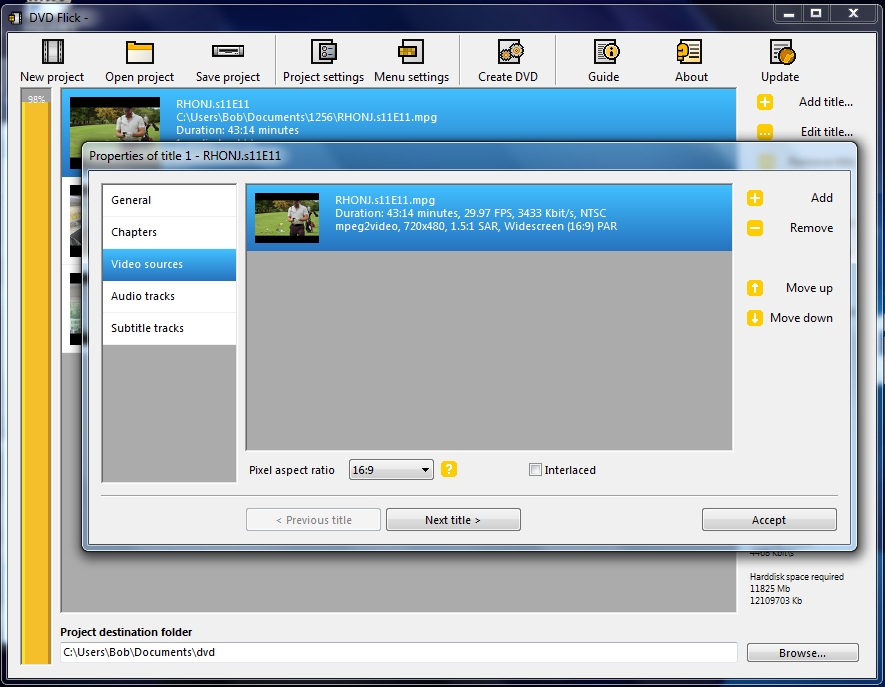This screenshot has height=687, width=885.
Task: Click the Duration 43:14 minutes 29.97 FPS line
Action: pos(471,213)
